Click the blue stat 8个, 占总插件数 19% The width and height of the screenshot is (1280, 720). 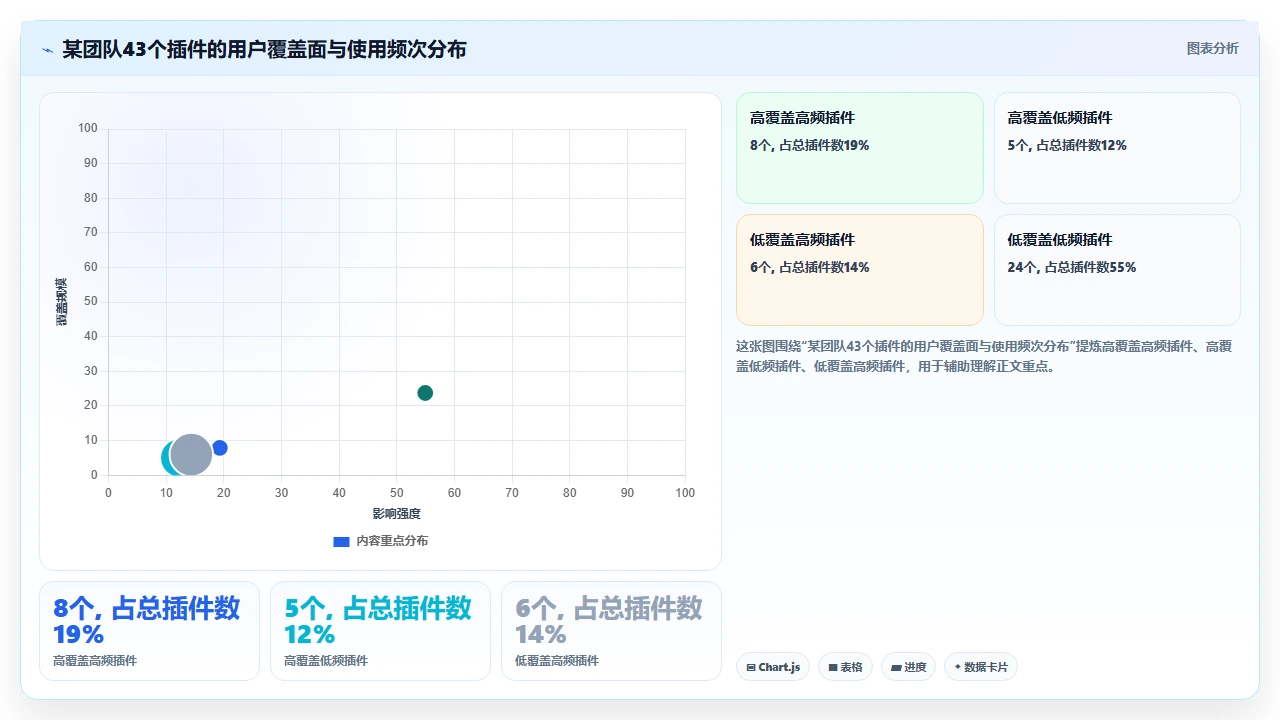[x=146, y=621]
